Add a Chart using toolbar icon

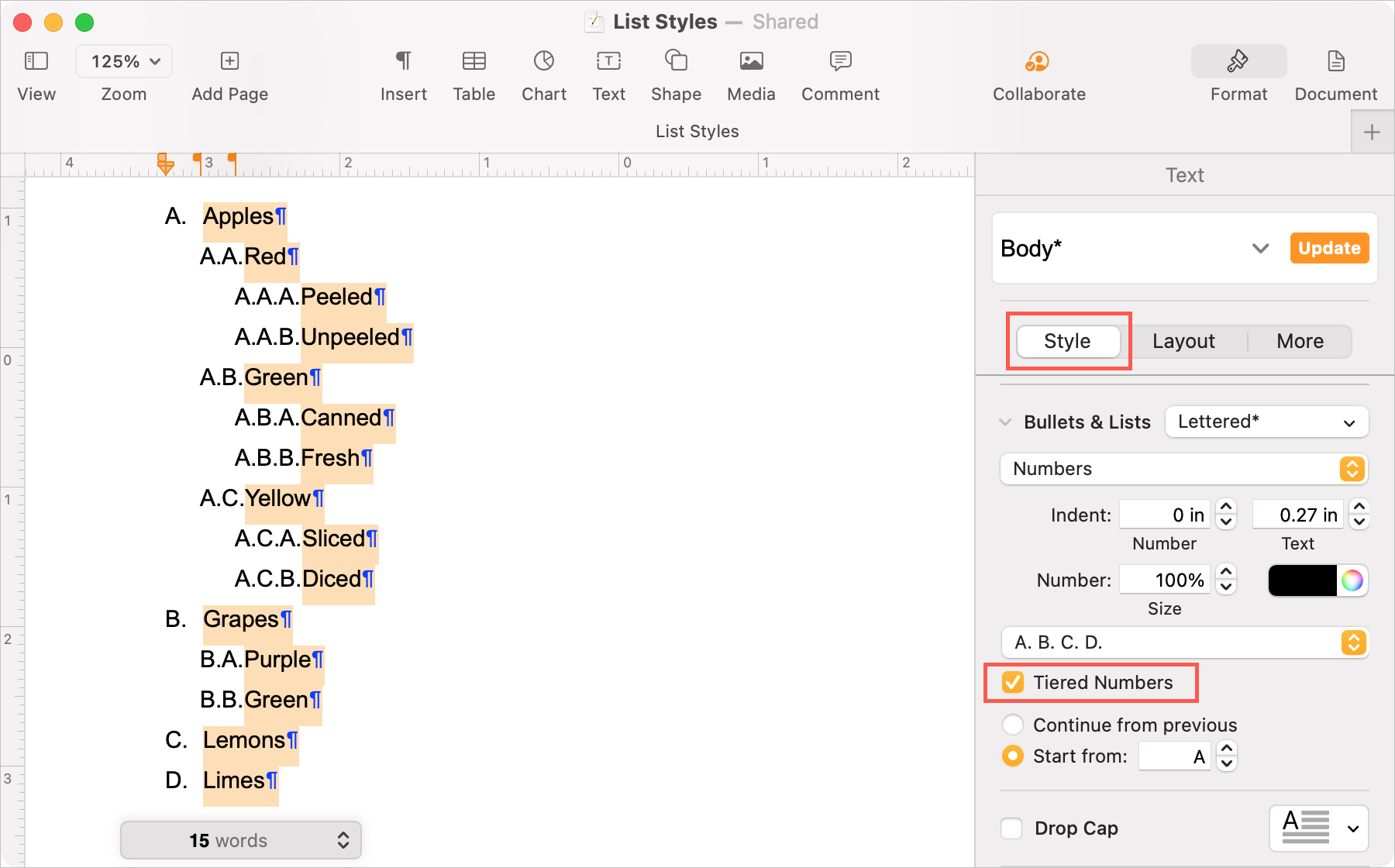(544, 60)
